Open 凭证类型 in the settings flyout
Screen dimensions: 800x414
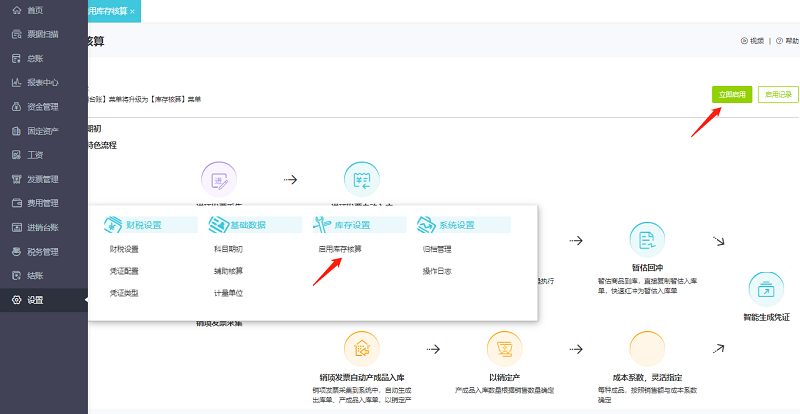pos(124,293)
